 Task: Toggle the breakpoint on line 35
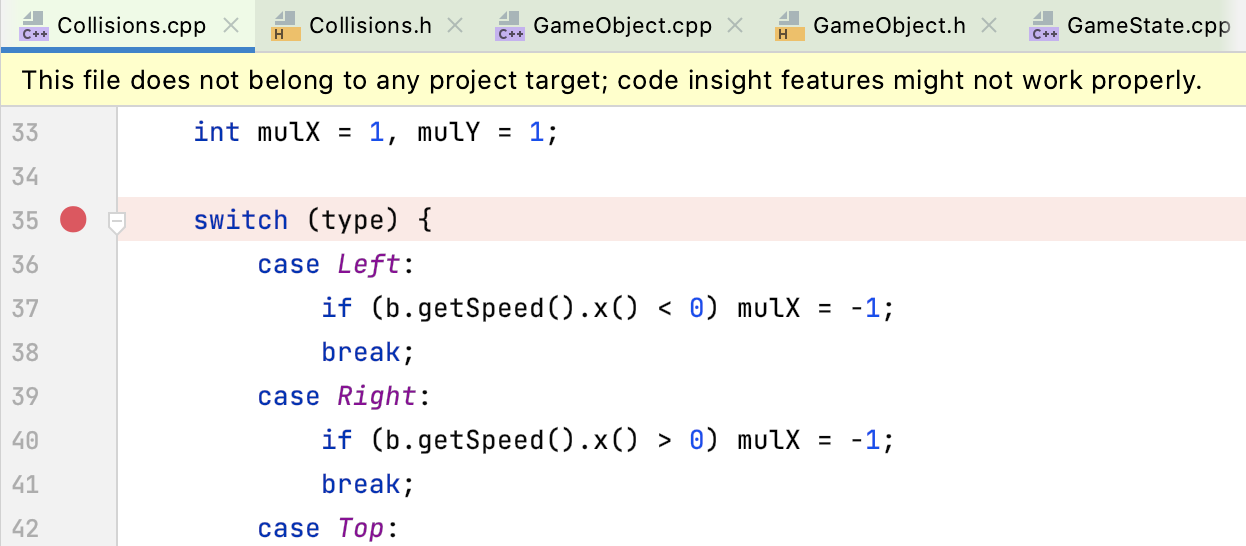(x=73, y=219)
